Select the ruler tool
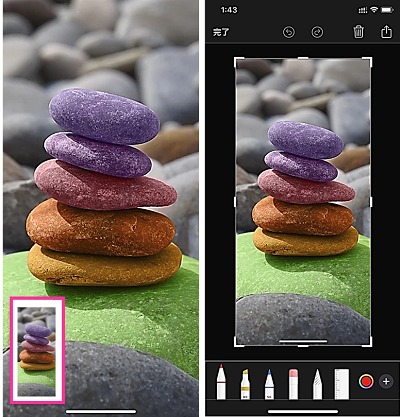The height and width of the screenshot is (417, 400). tap(342, 384)
